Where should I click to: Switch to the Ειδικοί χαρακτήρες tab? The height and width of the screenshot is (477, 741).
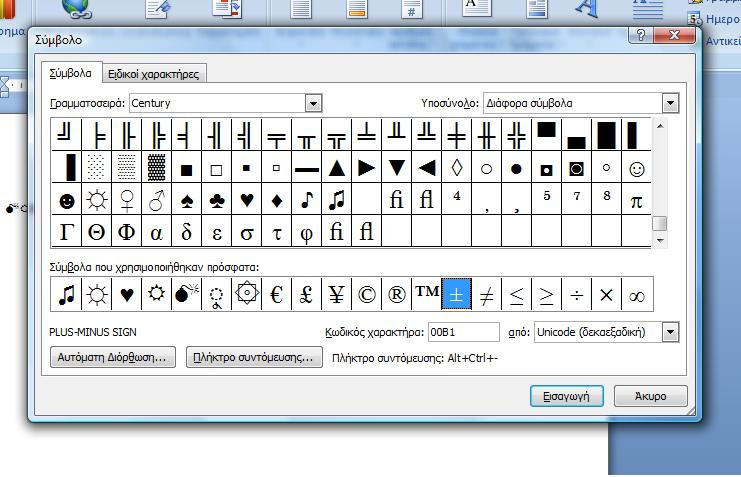tap(154, 74)
